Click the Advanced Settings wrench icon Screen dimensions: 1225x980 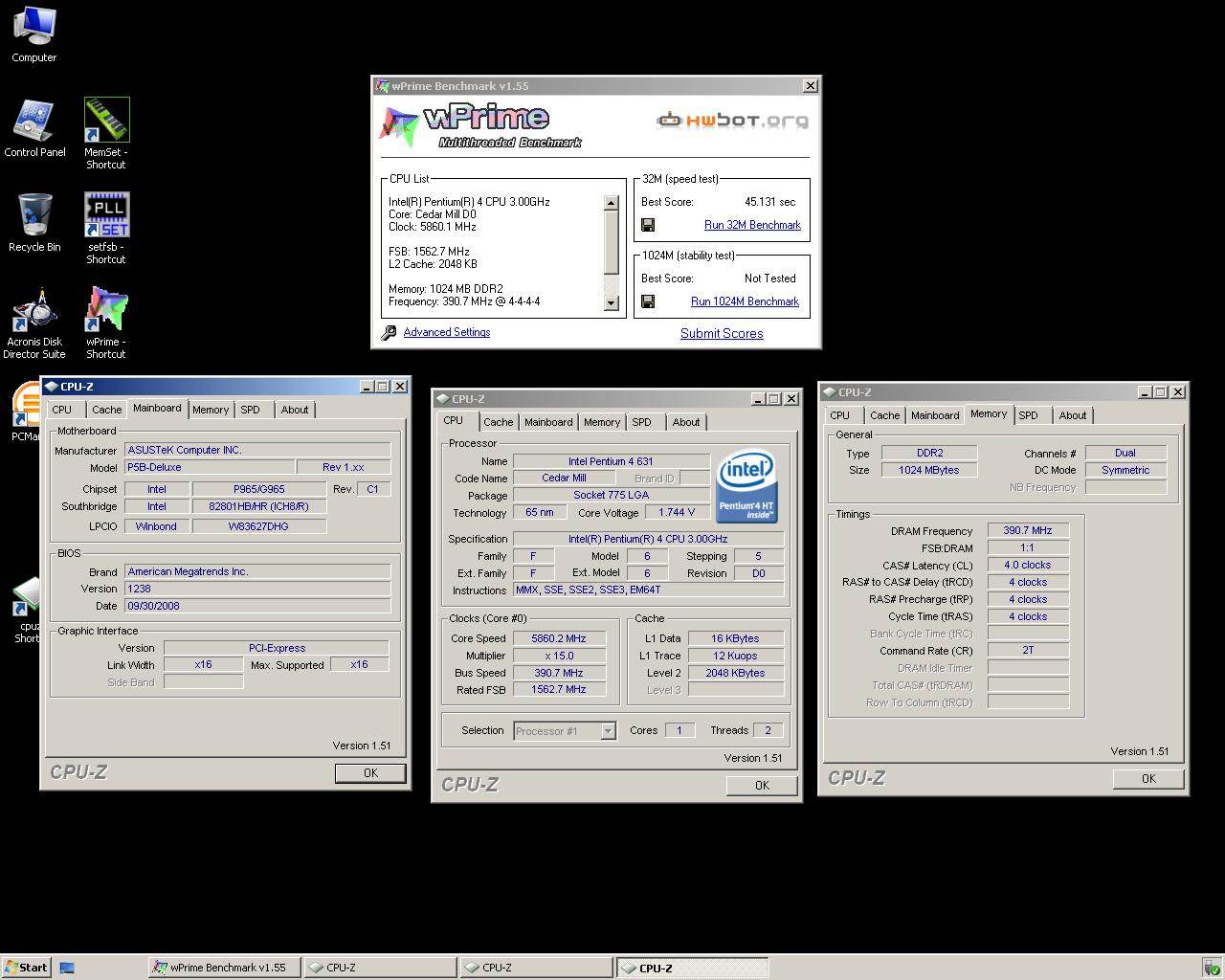tap(389, 333)
